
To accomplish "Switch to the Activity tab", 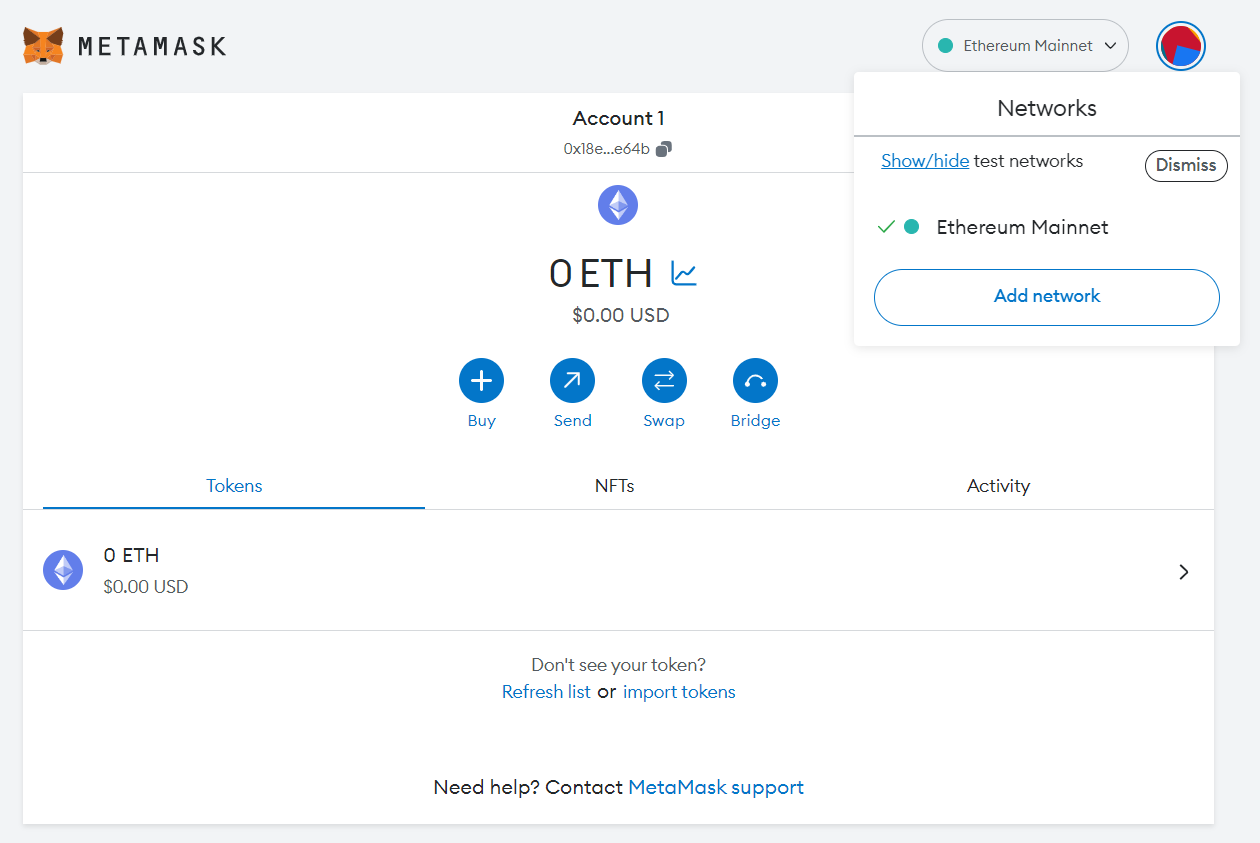I will (998, 486).
